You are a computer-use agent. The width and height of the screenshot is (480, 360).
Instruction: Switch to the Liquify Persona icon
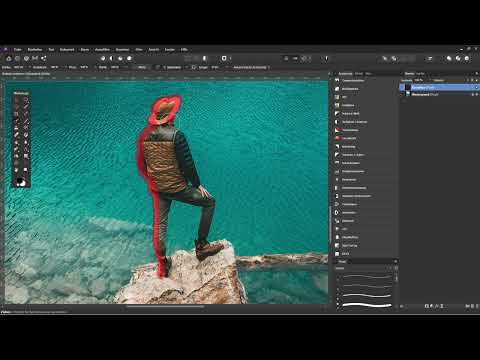tap(17, 58)
